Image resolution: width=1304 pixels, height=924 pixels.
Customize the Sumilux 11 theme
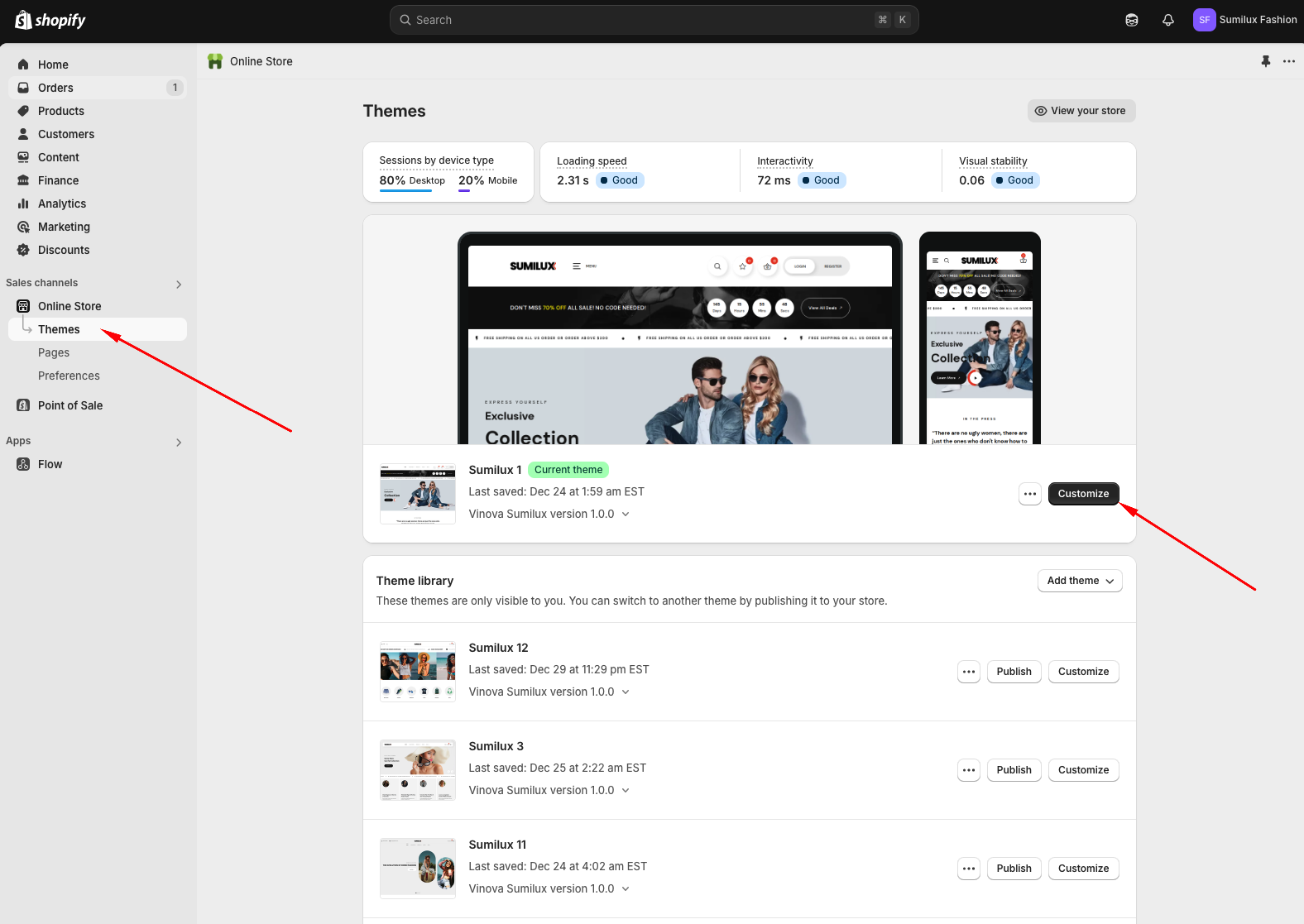[x=1083, y=869]
